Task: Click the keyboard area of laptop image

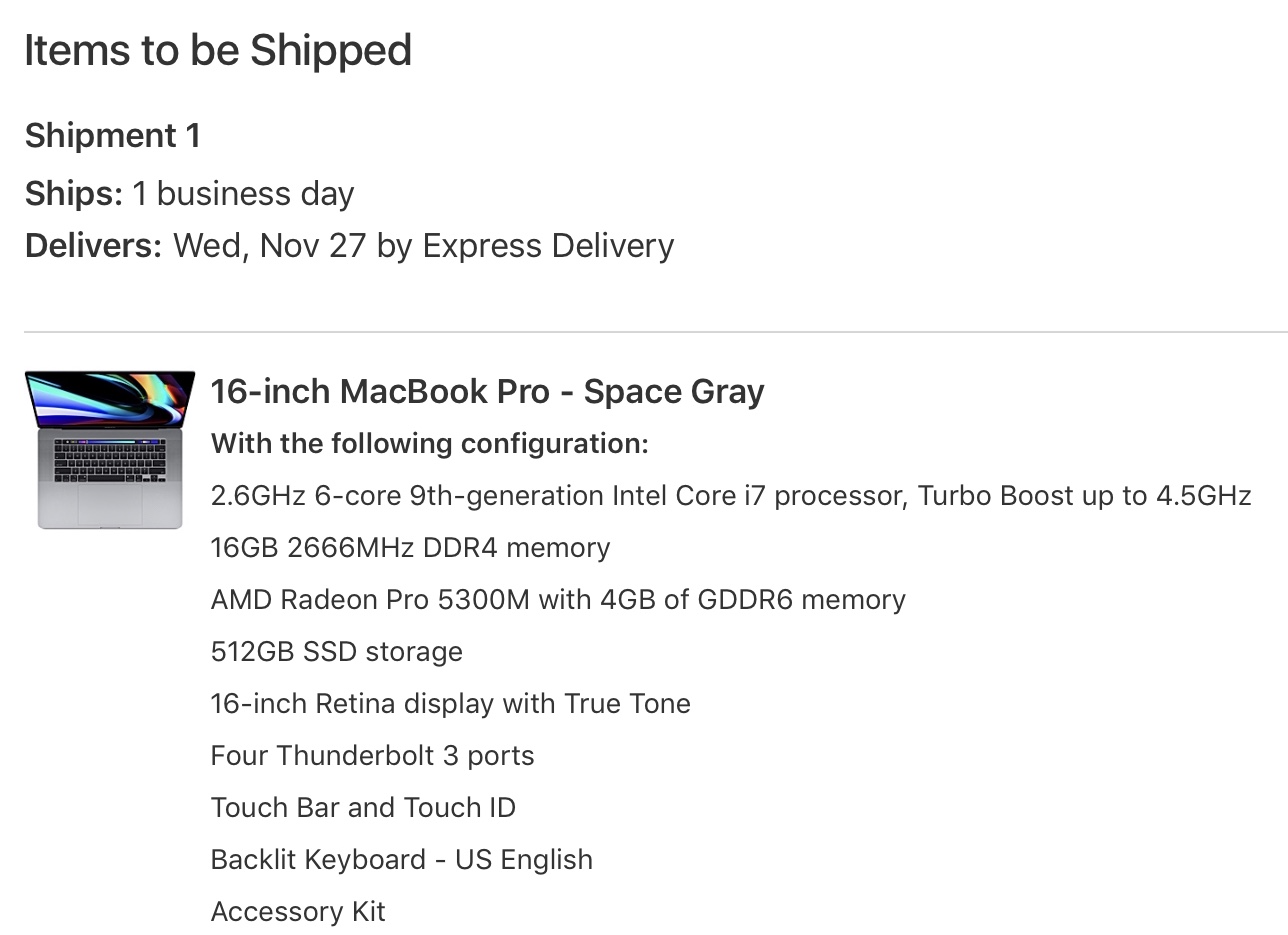Action: point(110,460)
